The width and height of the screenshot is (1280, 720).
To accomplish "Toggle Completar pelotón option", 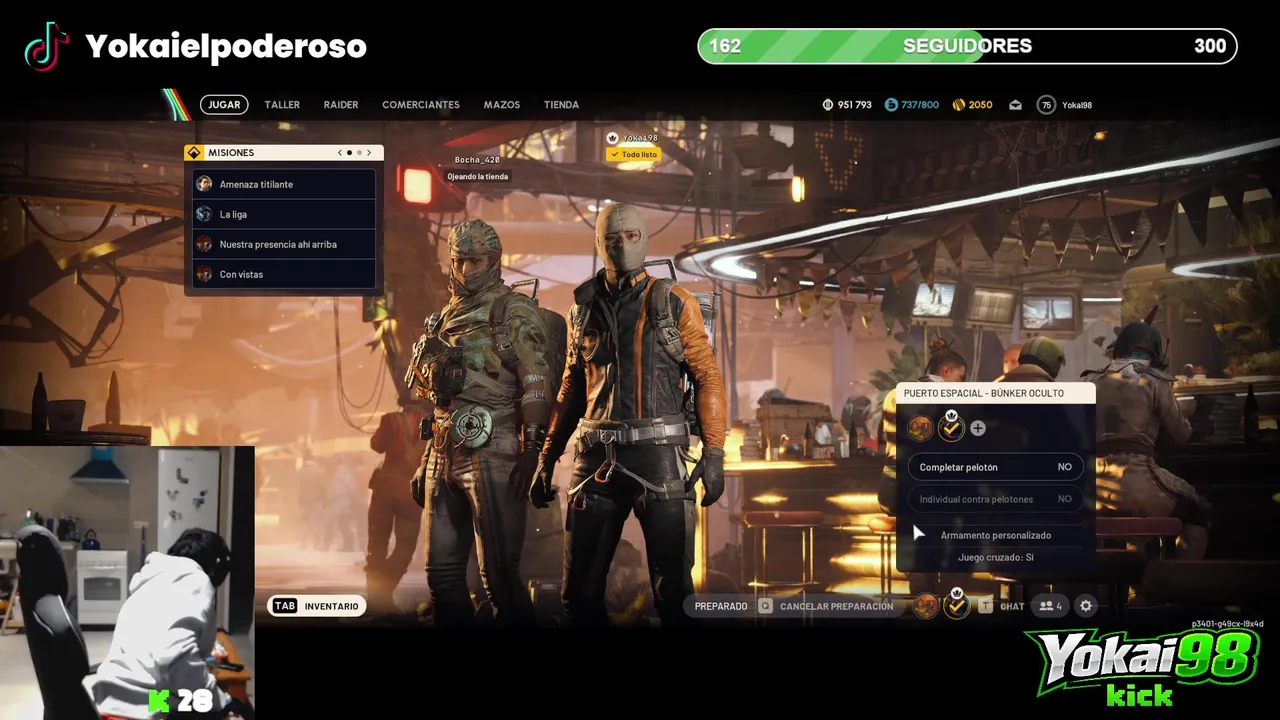I will pos(995,467).
